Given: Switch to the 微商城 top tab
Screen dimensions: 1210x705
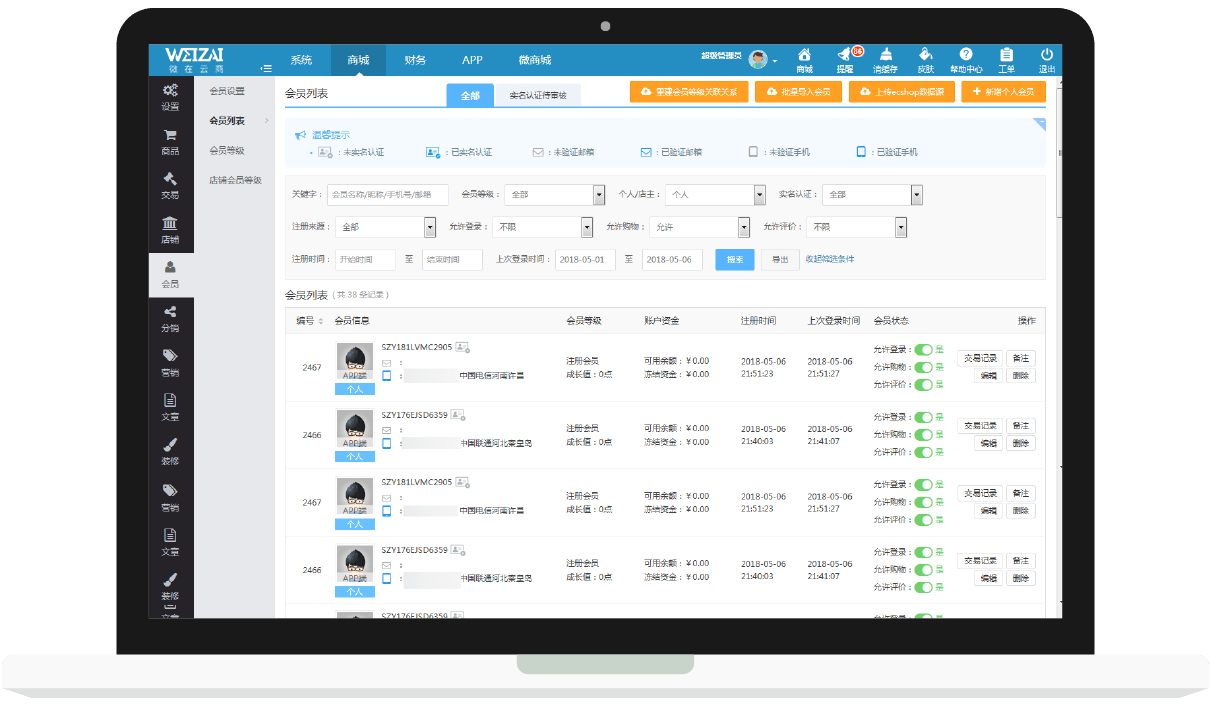Looking at the screenshot, I should (x=534, y=60).
